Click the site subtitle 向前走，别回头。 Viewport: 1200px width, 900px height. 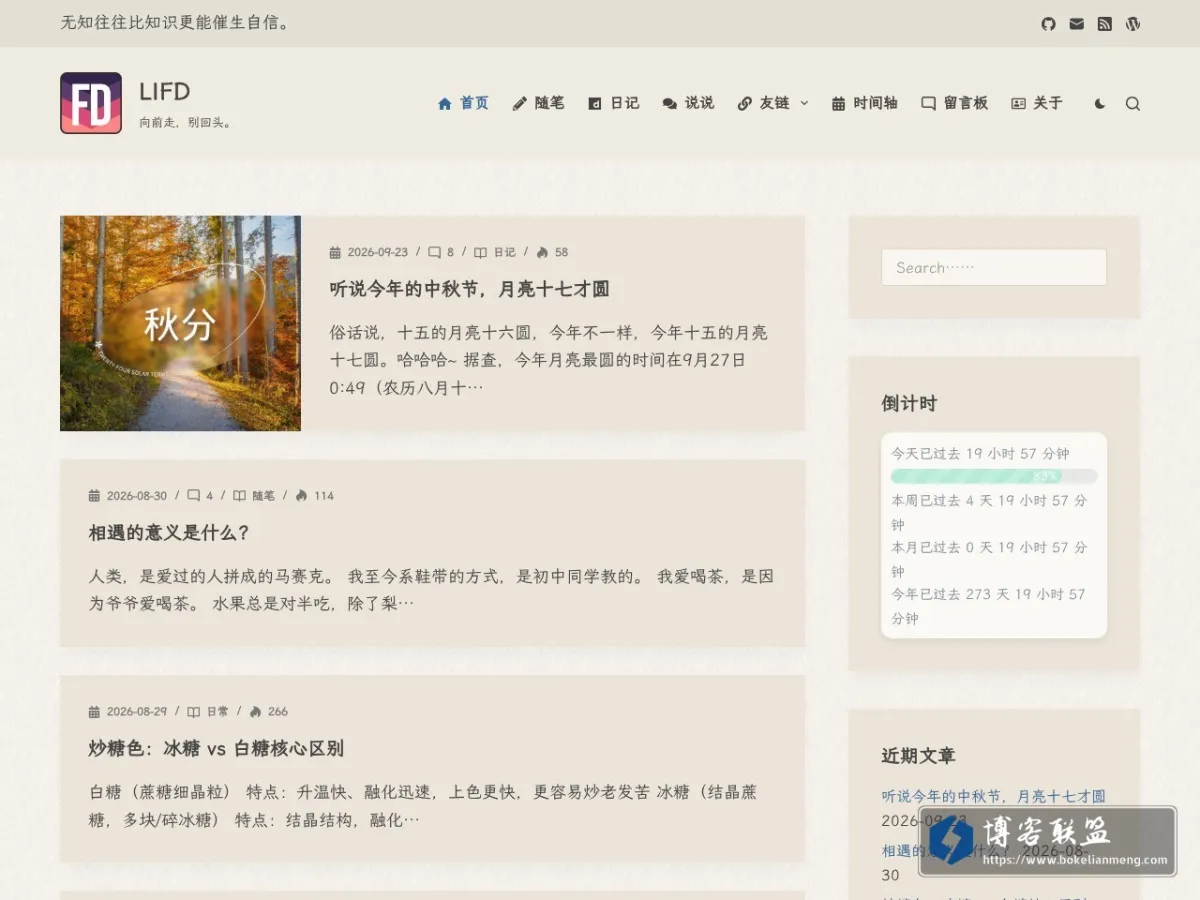[x=186, y=123]
